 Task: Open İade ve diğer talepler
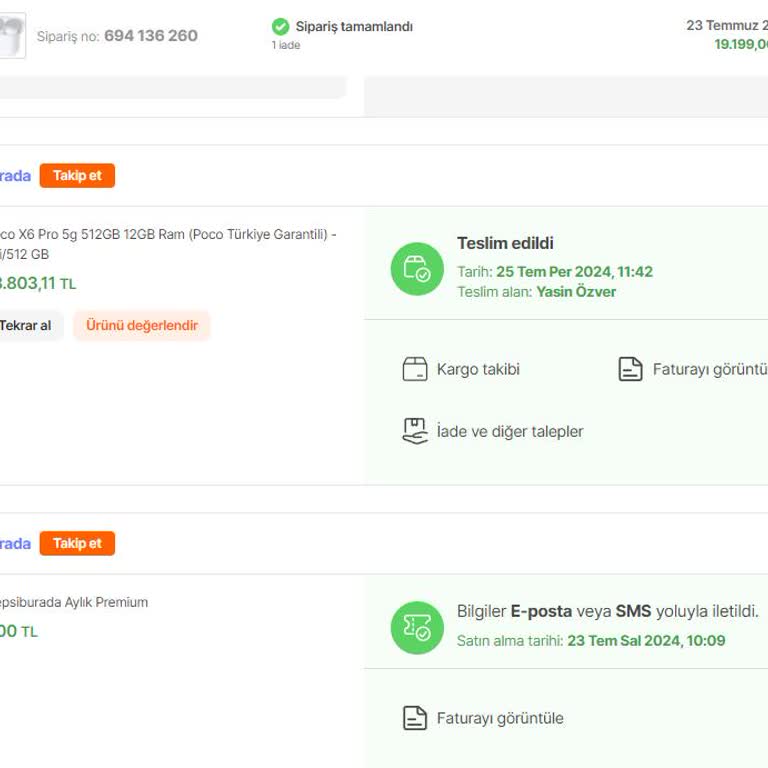click(510, 432)
